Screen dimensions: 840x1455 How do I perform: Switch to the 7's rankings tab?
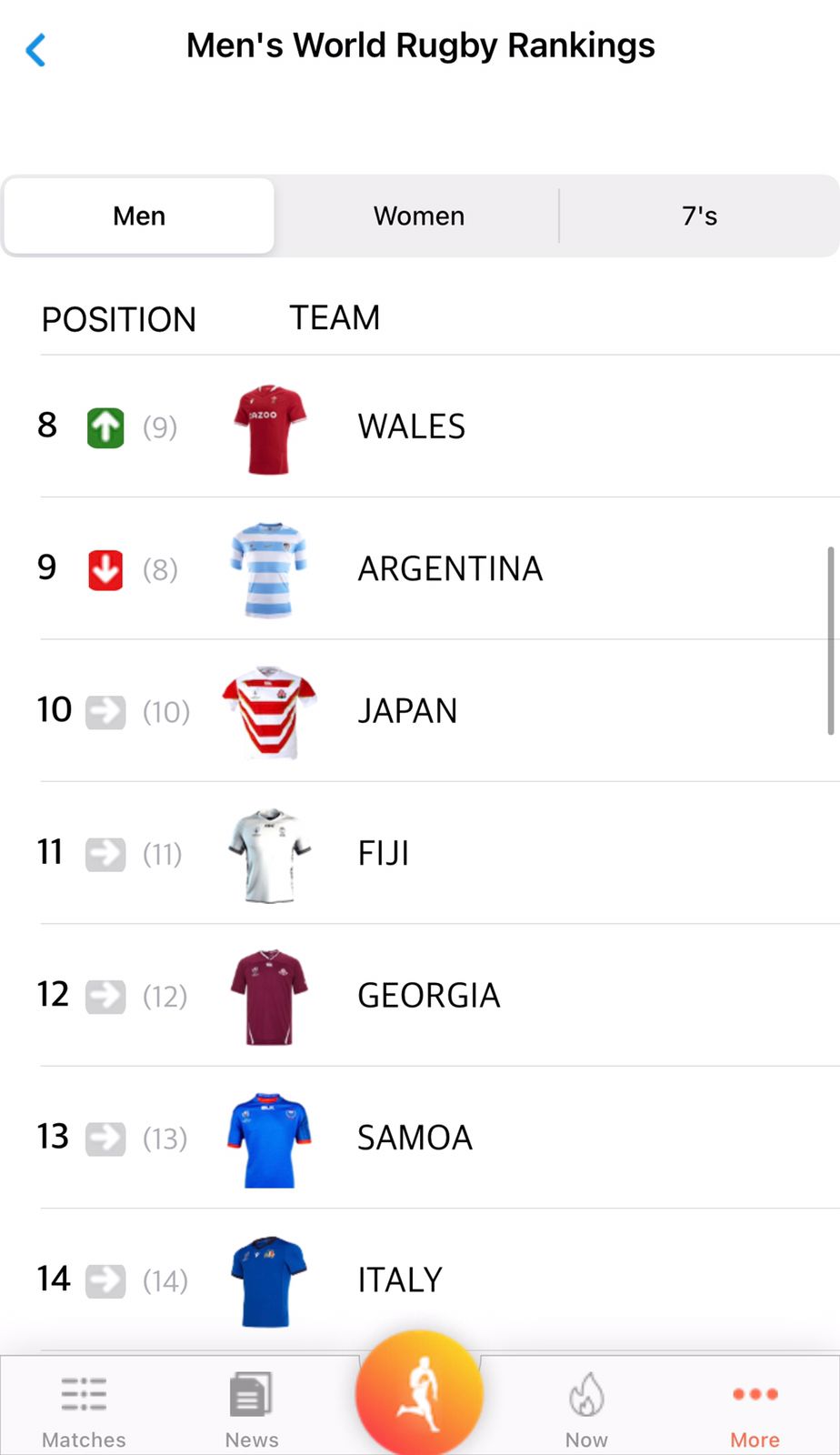tap(699, 216)
